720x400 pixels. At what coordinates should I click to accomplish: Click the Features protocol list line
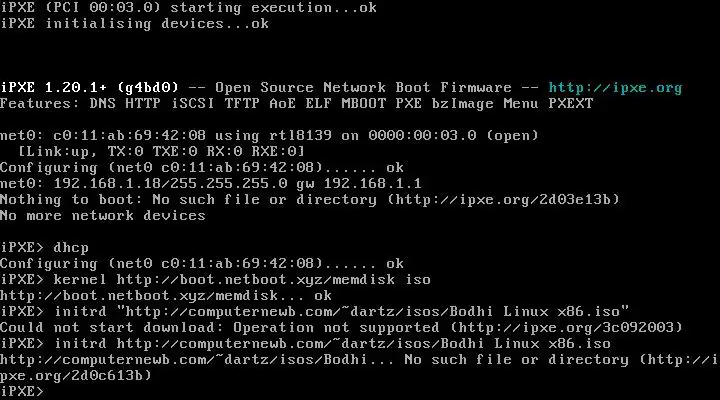(296, 104)
